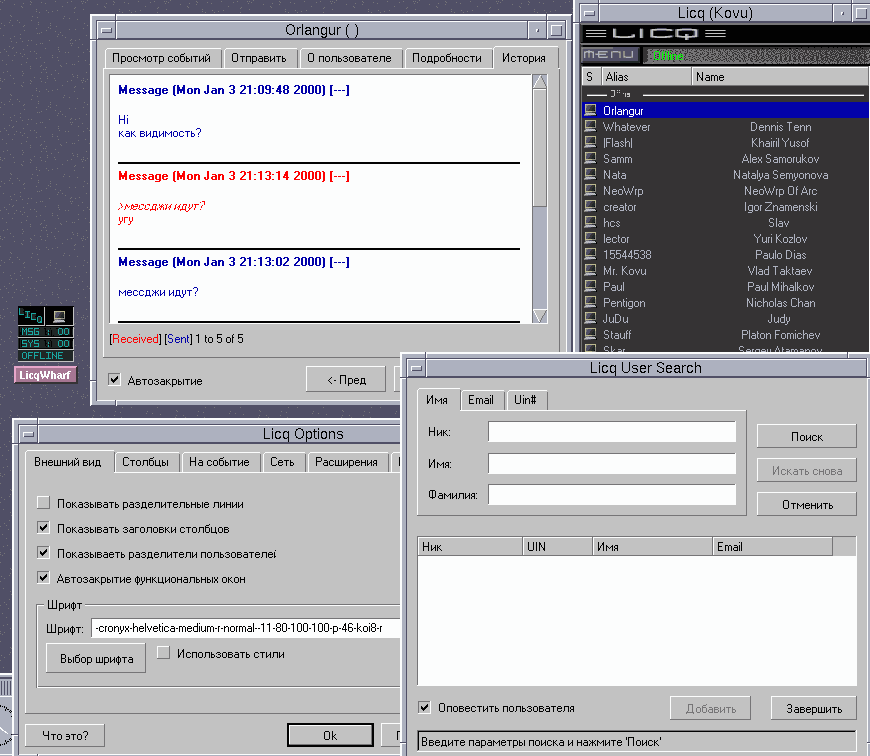Click the Фамилия input field
This screenshot has height=756, width=870.
612,494
